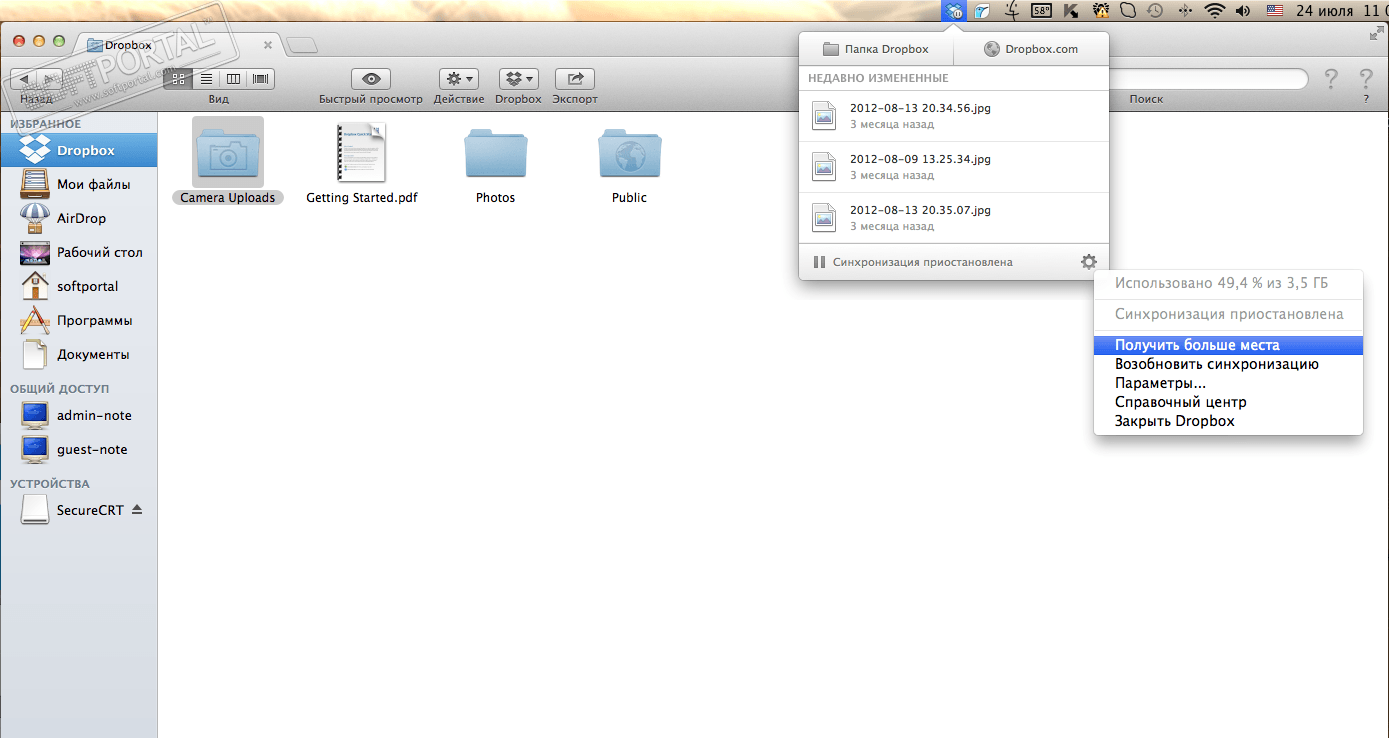Click the Kaspersky K menu bar icon

tap(1071, 11)
